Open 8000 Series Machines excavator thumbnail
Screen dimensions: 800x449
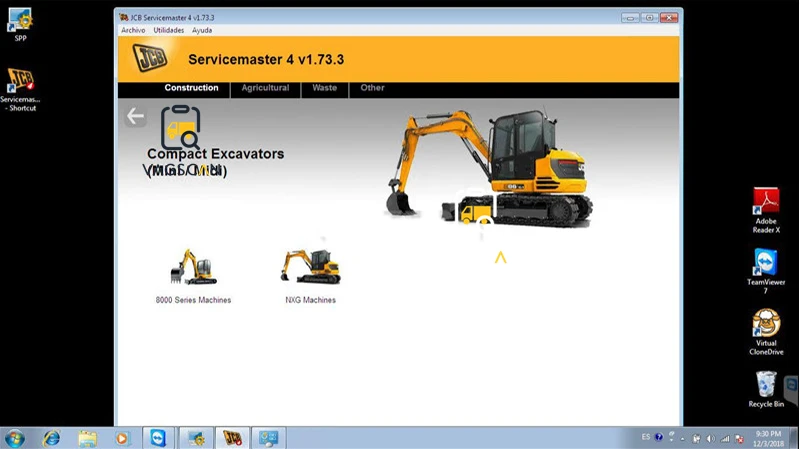[193, 267]
